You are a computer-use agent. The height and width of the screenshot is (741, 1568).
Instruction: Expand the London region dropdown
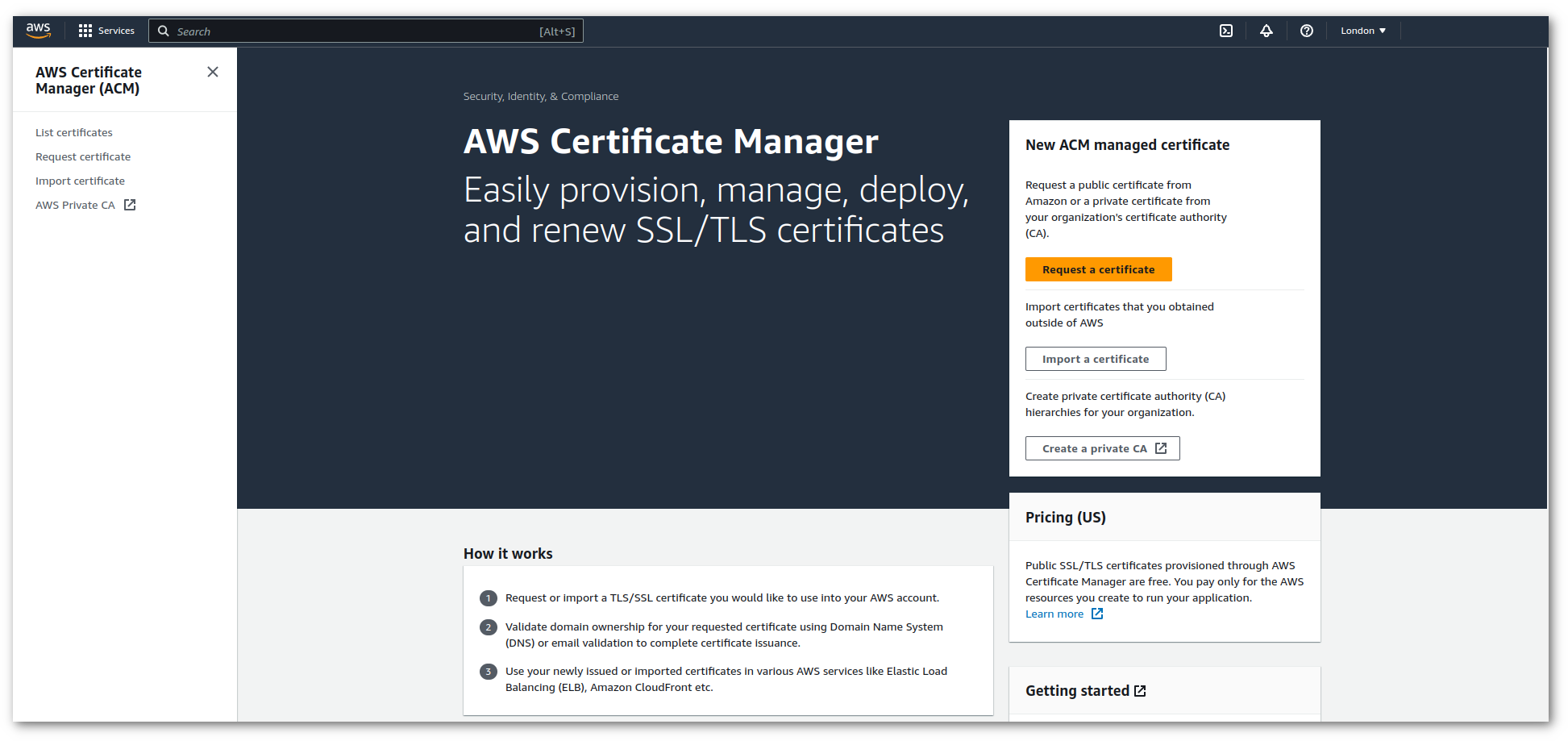1363,31
